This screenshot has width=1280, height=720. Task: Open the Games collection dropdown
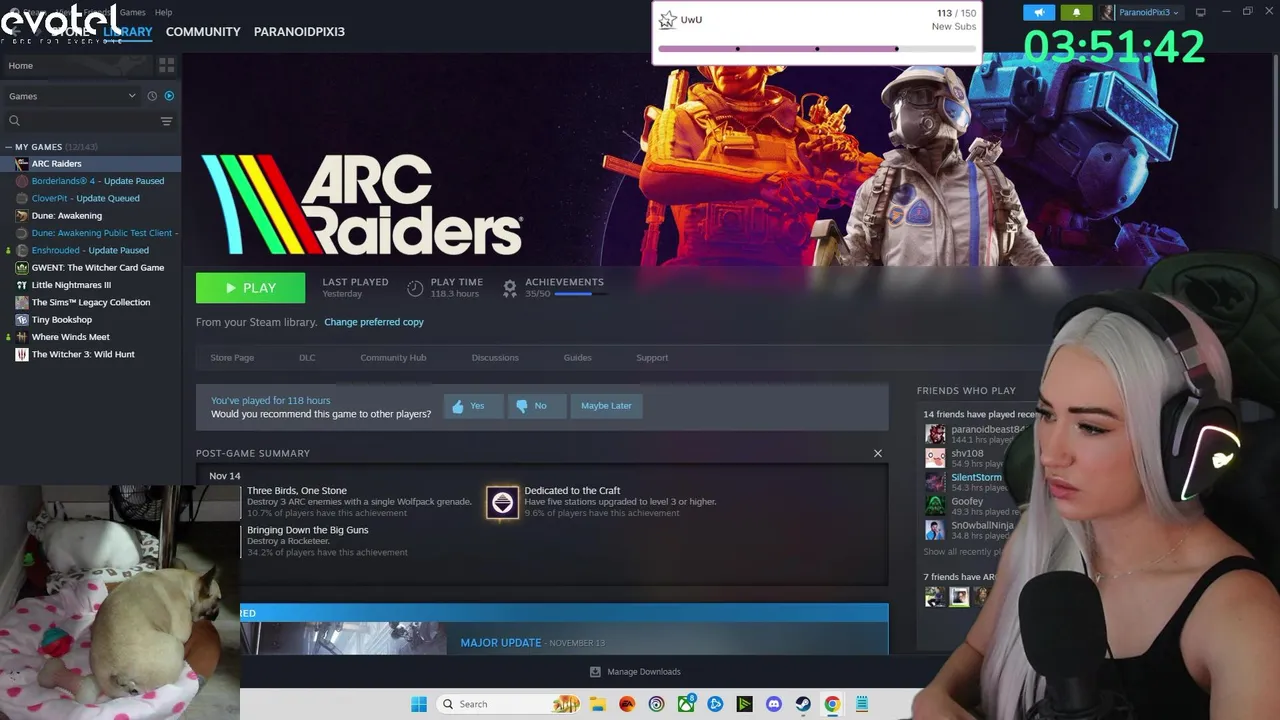coord(72,96)
